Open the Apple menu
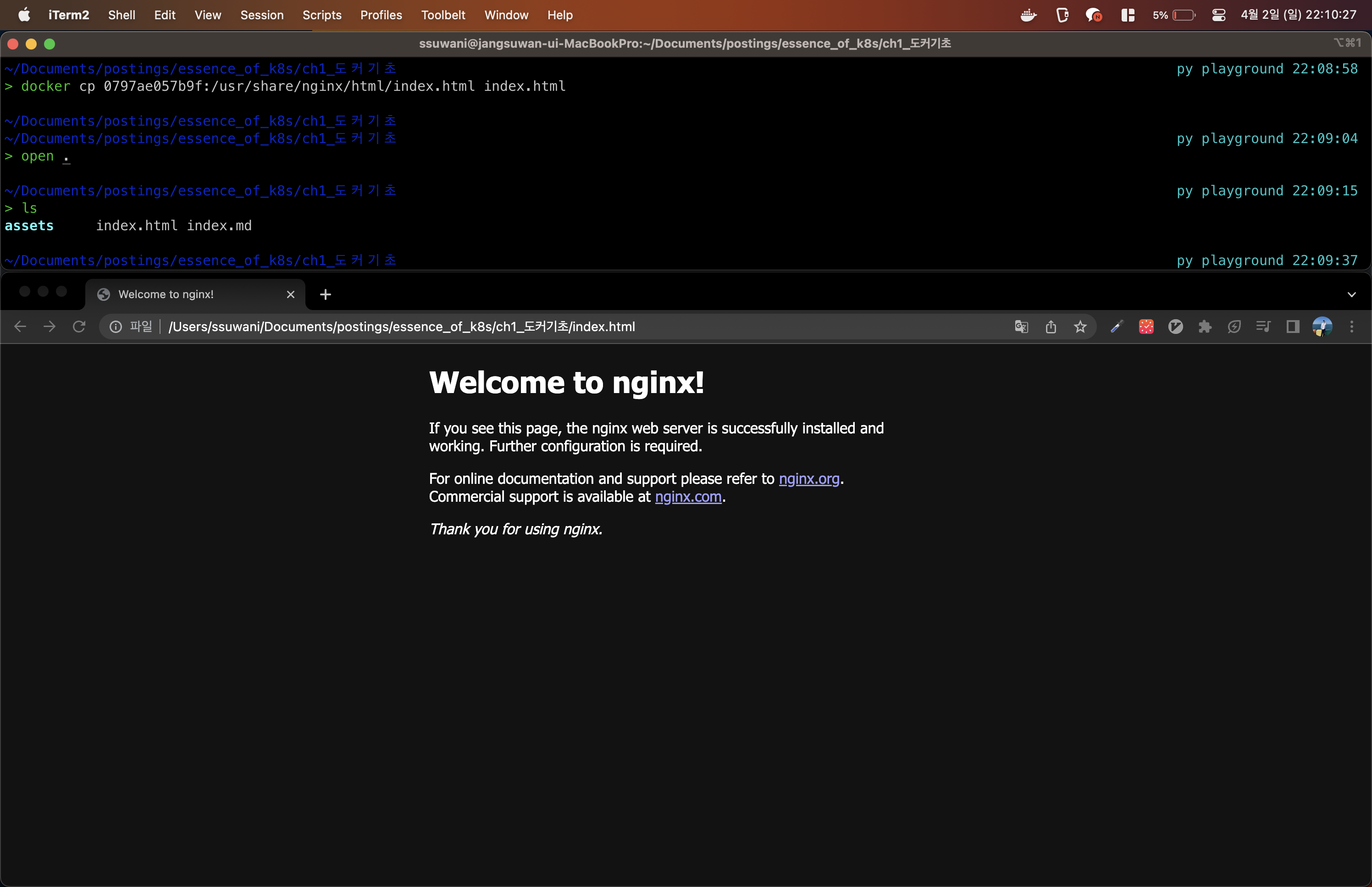Image resolution: width=1372 pixels, height=887 pixels. coord(24,15)
